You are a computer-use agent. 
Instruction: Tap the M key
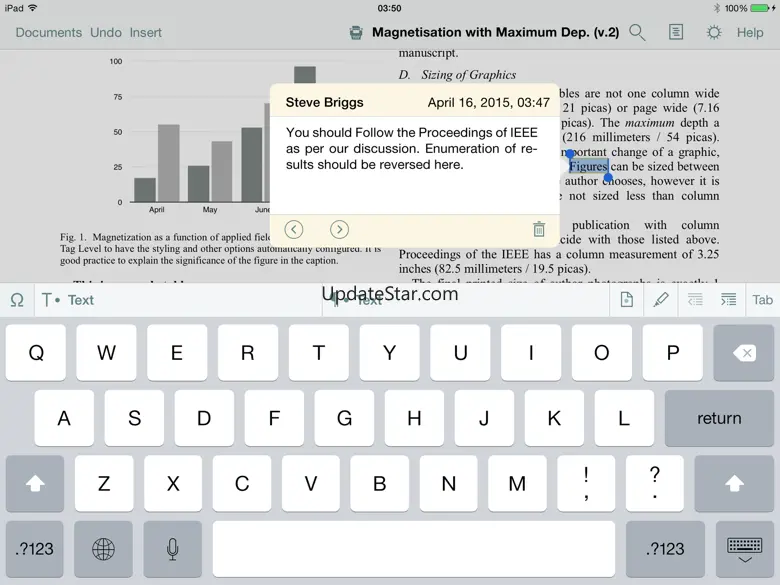[517, 483]
